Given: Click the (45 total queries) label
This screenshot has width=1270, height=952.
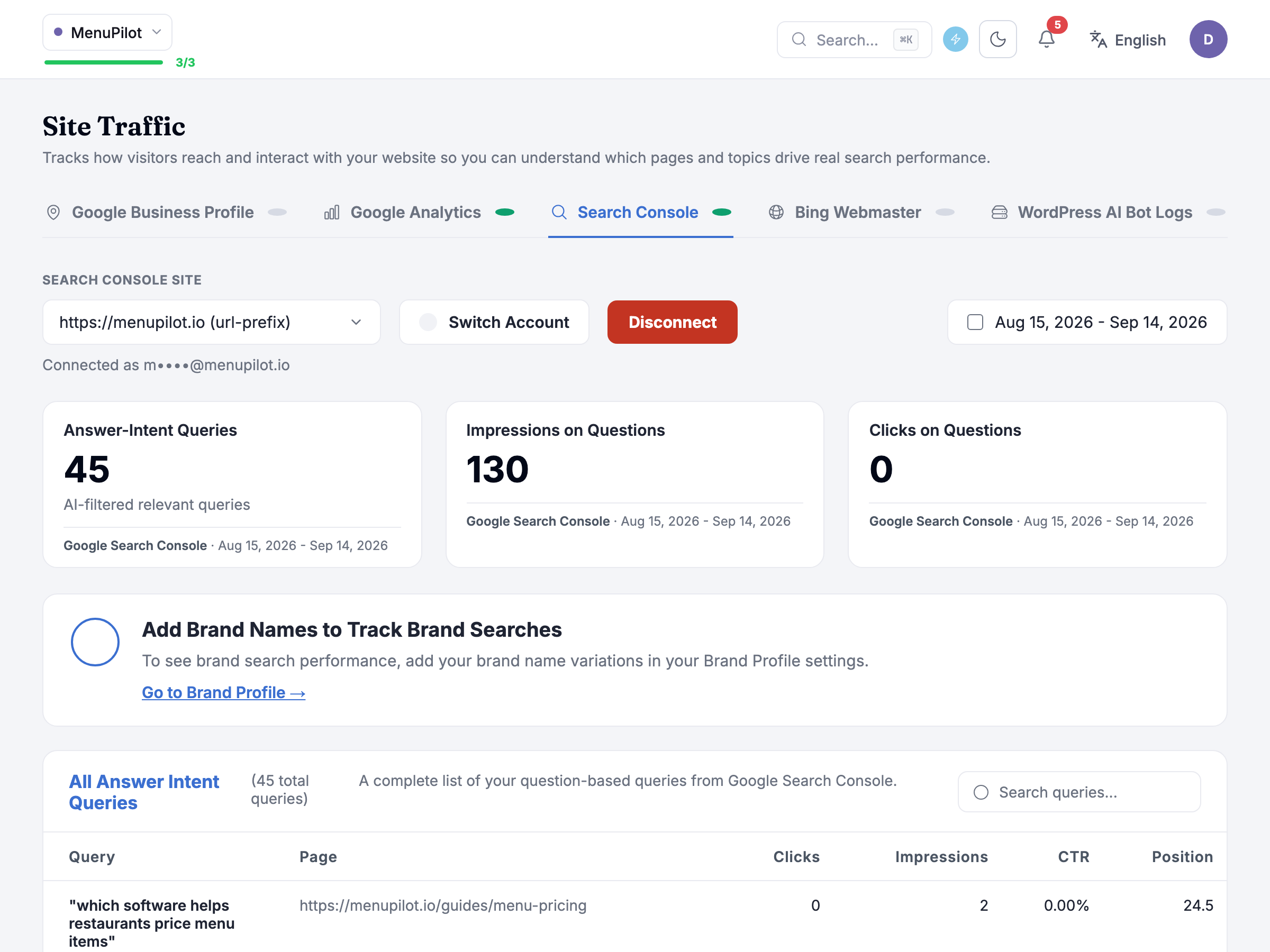Looking at the screenshot, I should coord(279,790).
